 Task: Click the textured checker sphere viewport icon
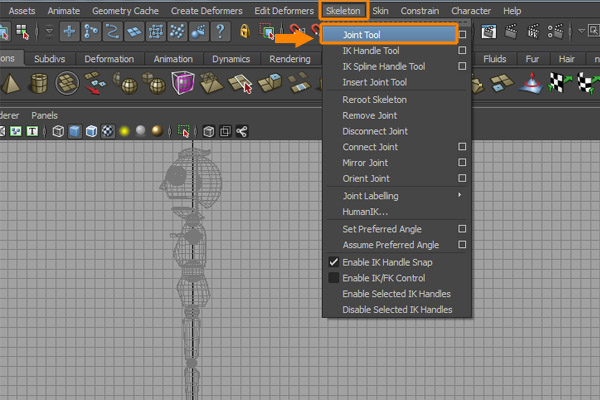coord(107,131)
